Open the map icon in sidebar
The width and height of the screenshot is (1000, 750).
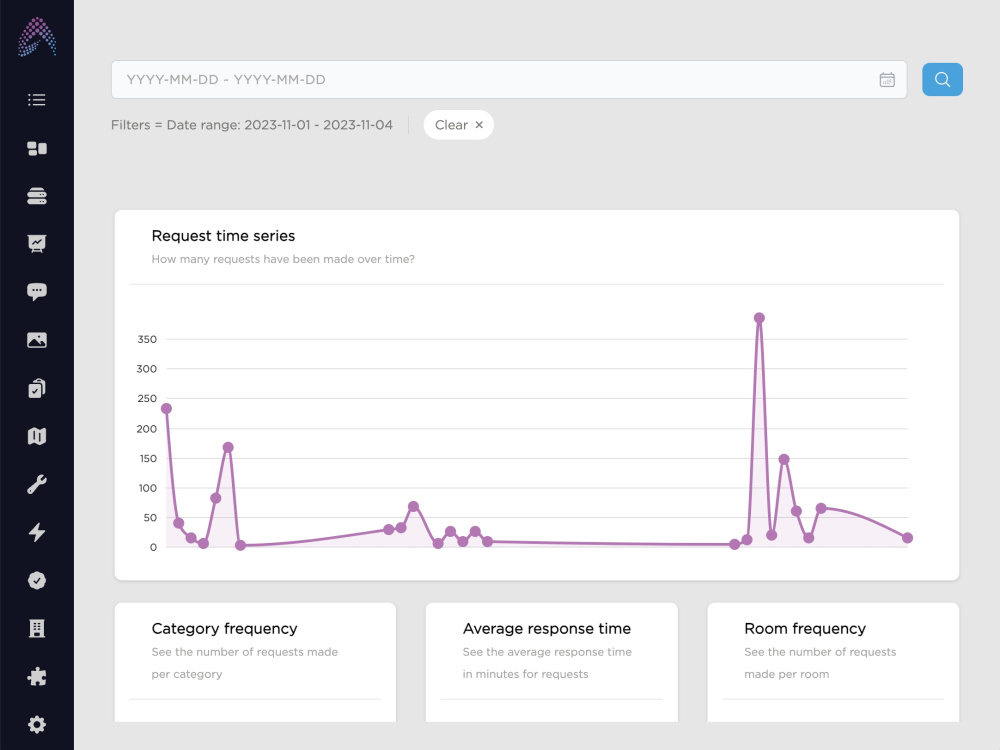(x=37, y=436)
